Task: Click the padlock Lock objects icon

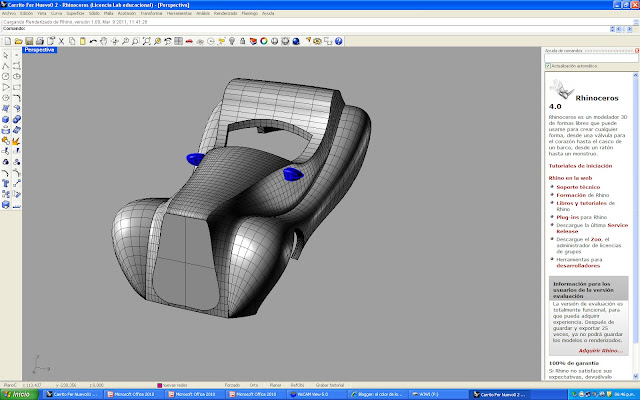Action: pos(242,41)
